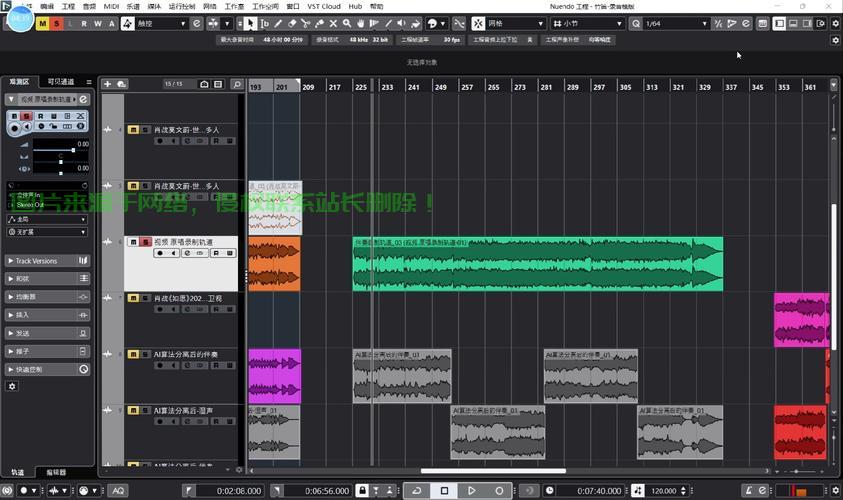The image size is (843, 500).
Task: Toggle global Solo S button
Action: (56, 24)
